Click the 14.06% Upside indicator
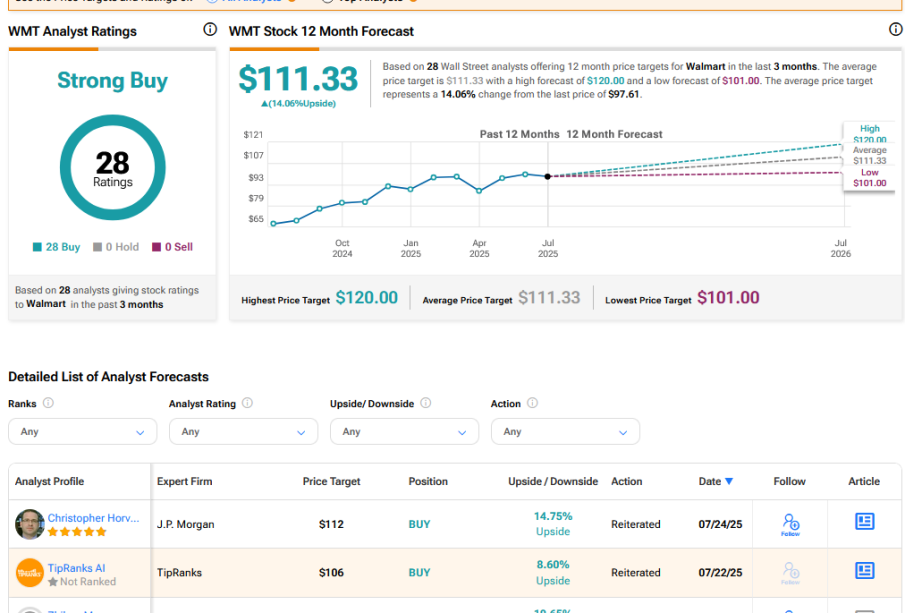This screenshot has width=905, height=613. click(298, 104)
